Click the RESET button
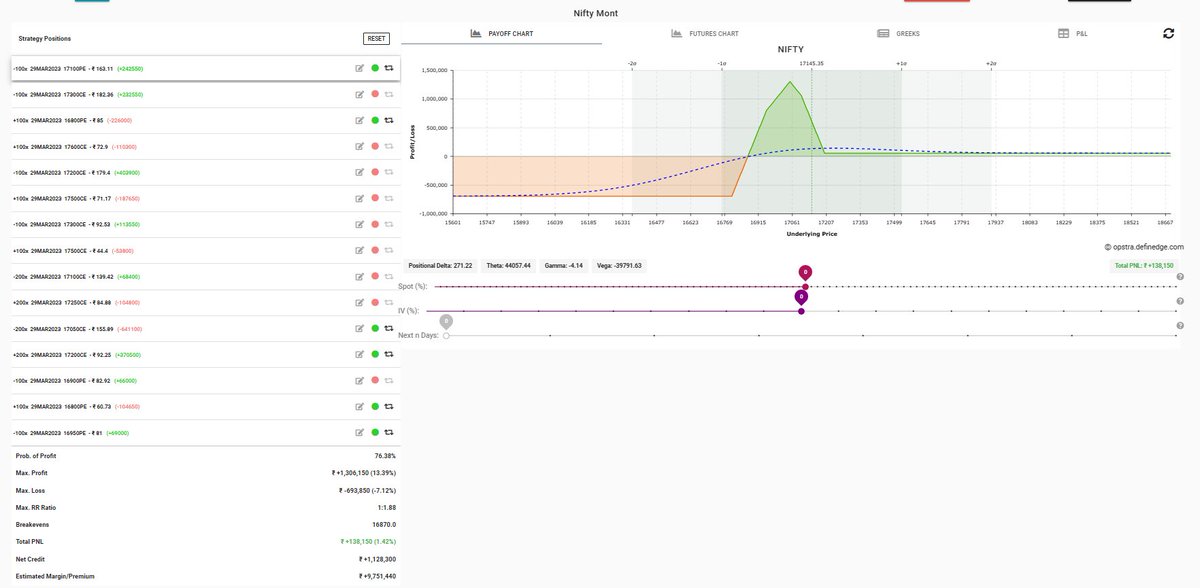Screen dimensions: 1200x588 click(376, 38)
